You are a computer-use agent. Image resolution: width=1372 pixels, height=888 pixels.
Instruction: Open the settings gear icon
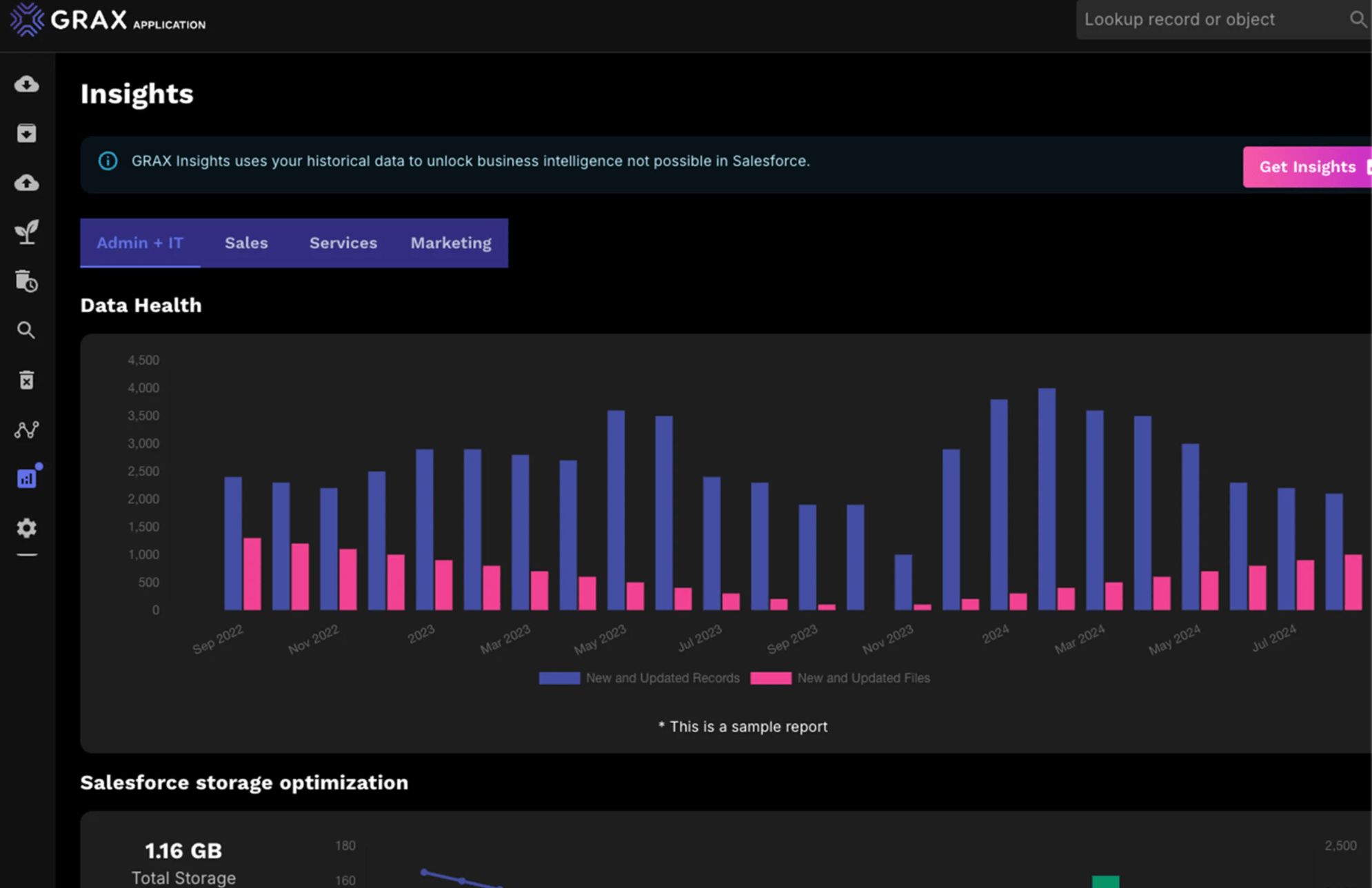[x=26, y=528]
